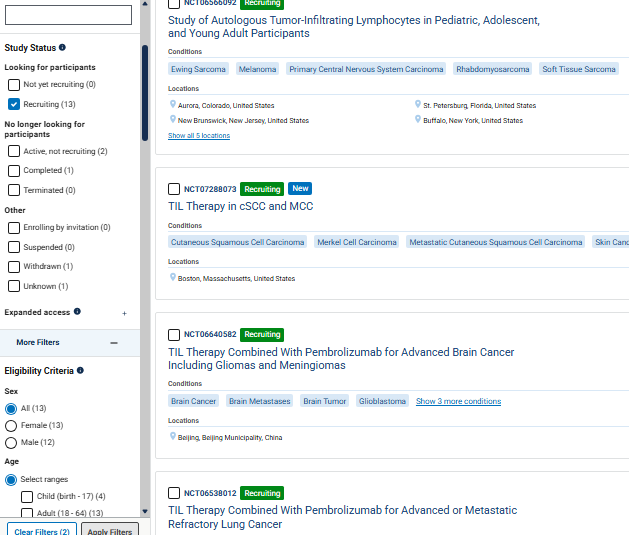The image size is (629, 535).
Task: Click Apply Filters button
Action: tap(110, 531)
